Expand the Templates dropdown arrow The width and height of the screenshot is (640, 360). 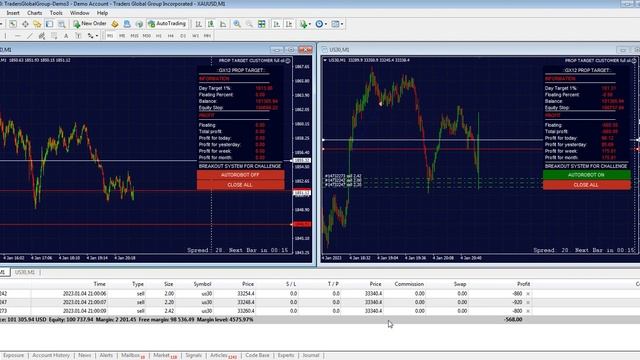342,24
